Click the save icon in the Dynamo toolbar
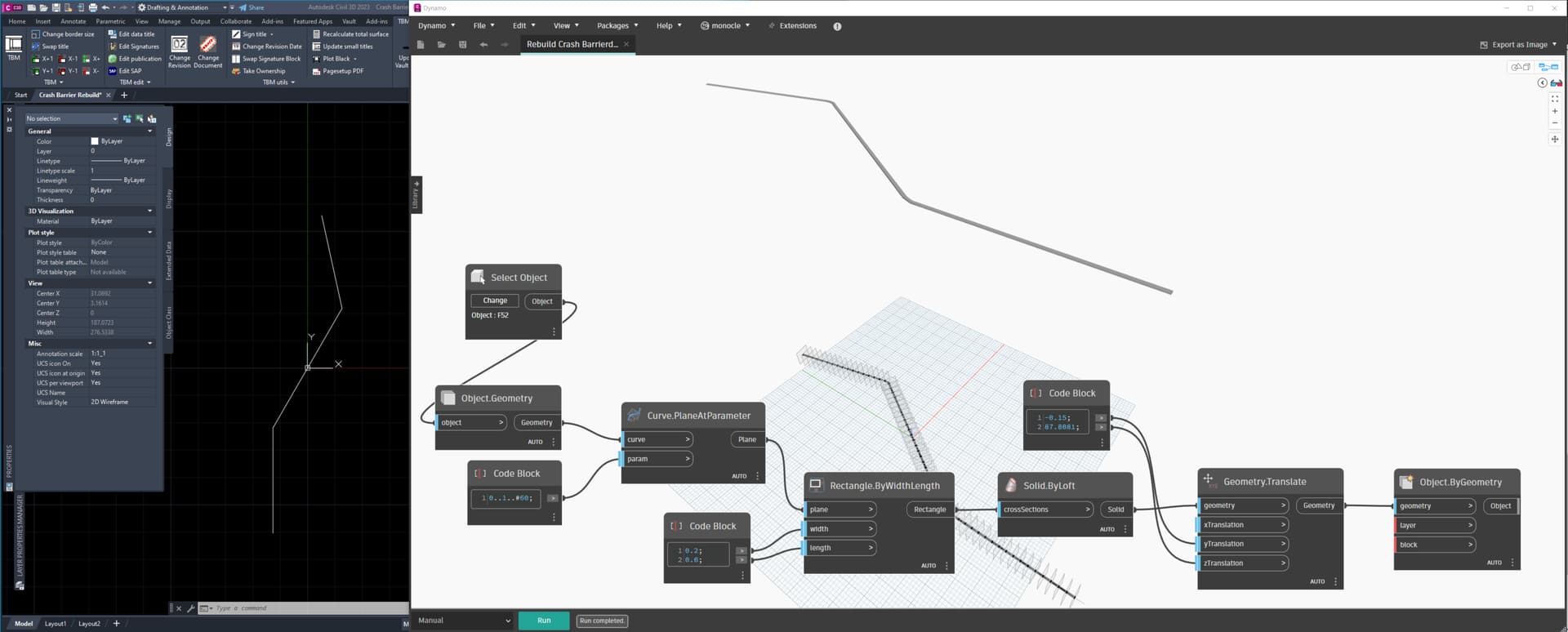The image size is (1568, 632). tap(463, 44)
